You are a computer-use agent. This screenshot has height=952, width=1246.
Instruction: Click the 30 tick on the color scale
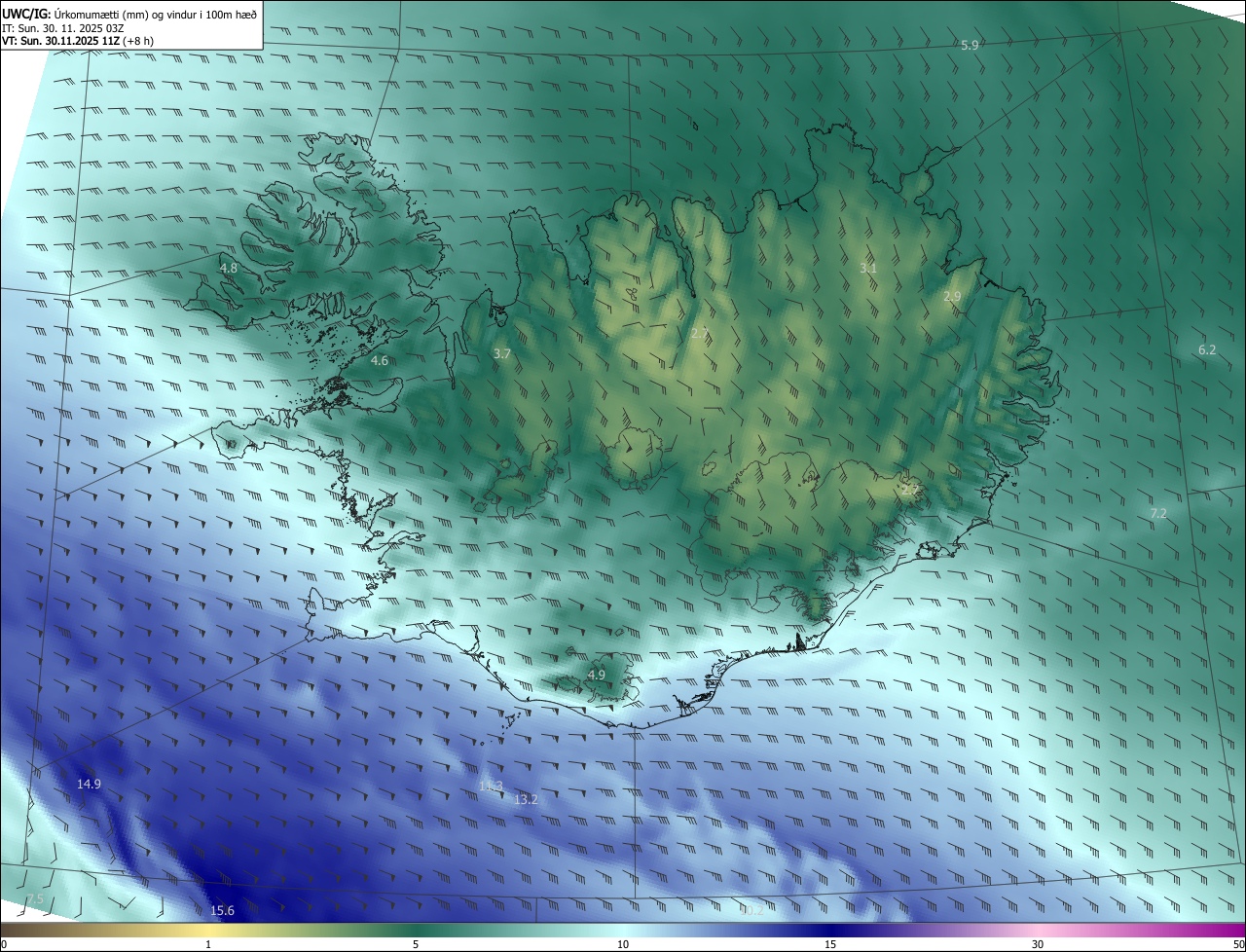coord(1038,944)
